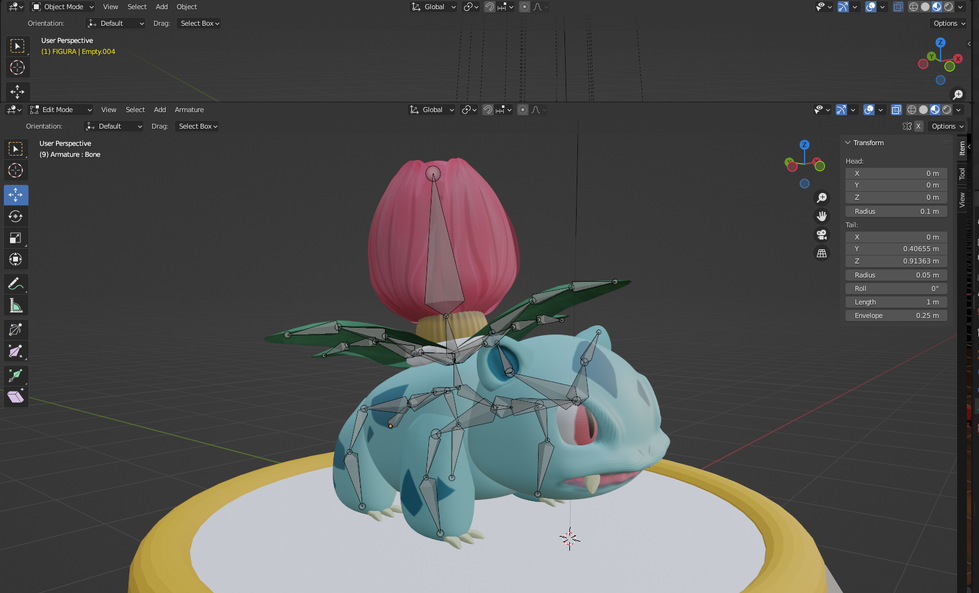Open Add menu in lower viewport

(x=160, y=110)
